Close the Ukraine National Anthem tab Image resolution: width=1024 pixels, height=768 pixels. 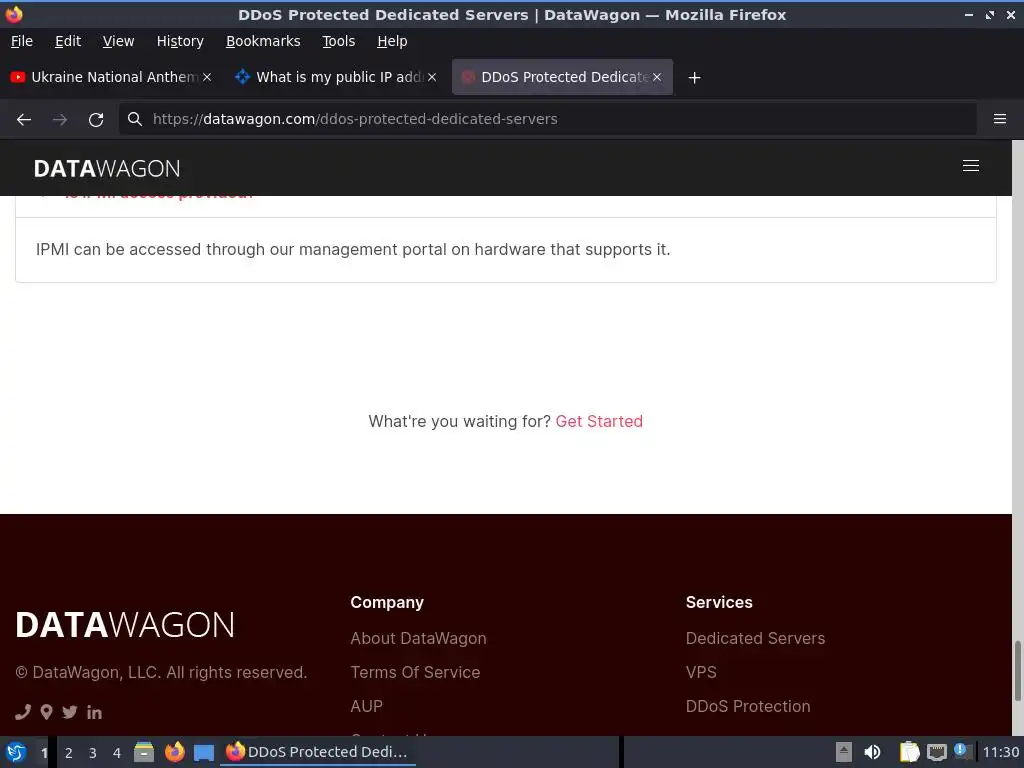point(207,77)
